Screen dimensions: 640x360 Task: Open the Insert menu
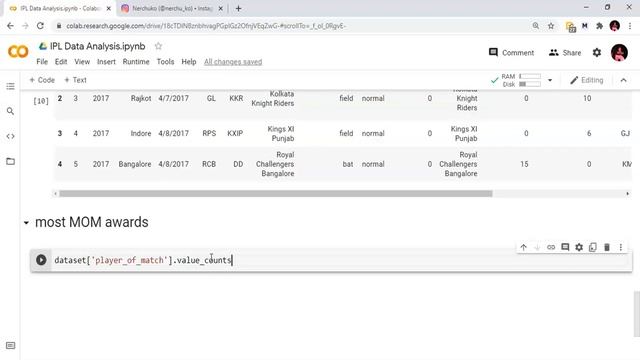pos(106,62)
